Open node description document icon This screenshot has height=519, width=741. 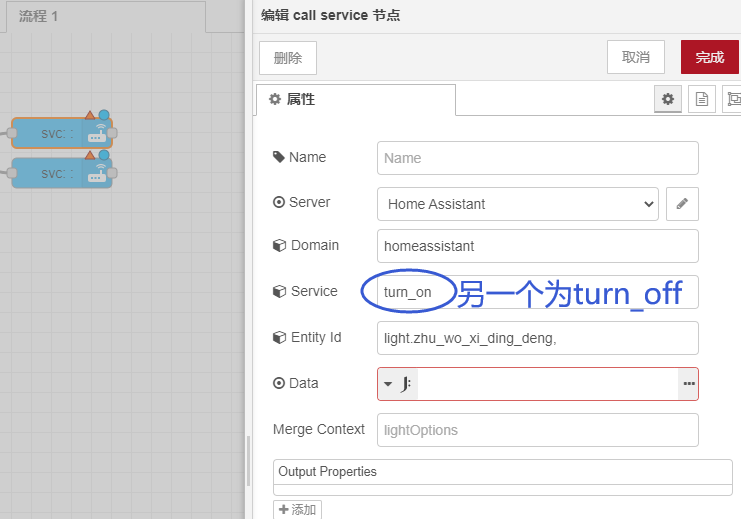(702, 99)
